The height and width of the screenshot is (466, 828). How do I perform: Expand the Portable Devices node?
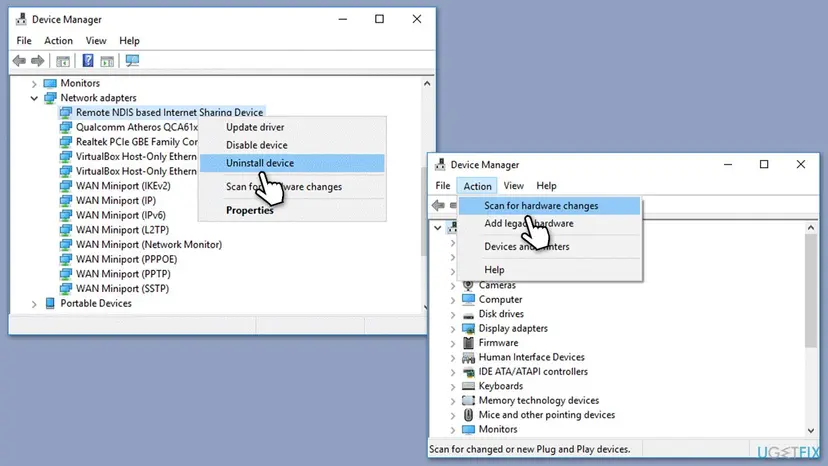coord(34,304)
